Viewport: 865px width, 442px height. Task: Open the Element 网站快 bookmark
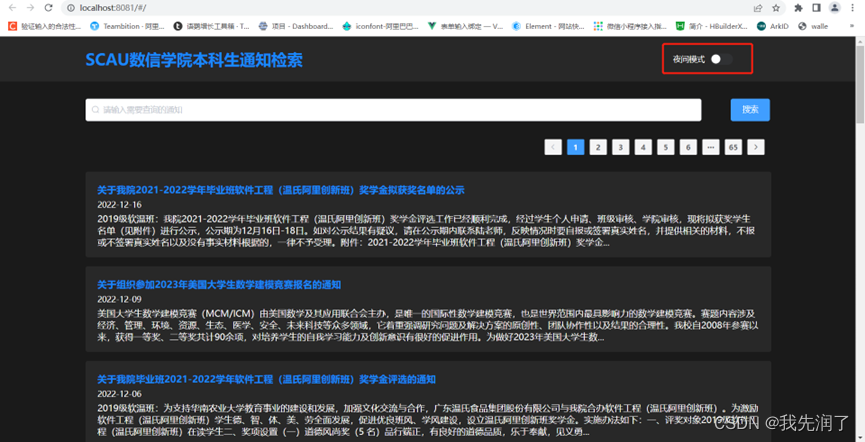tap(548, 26)
